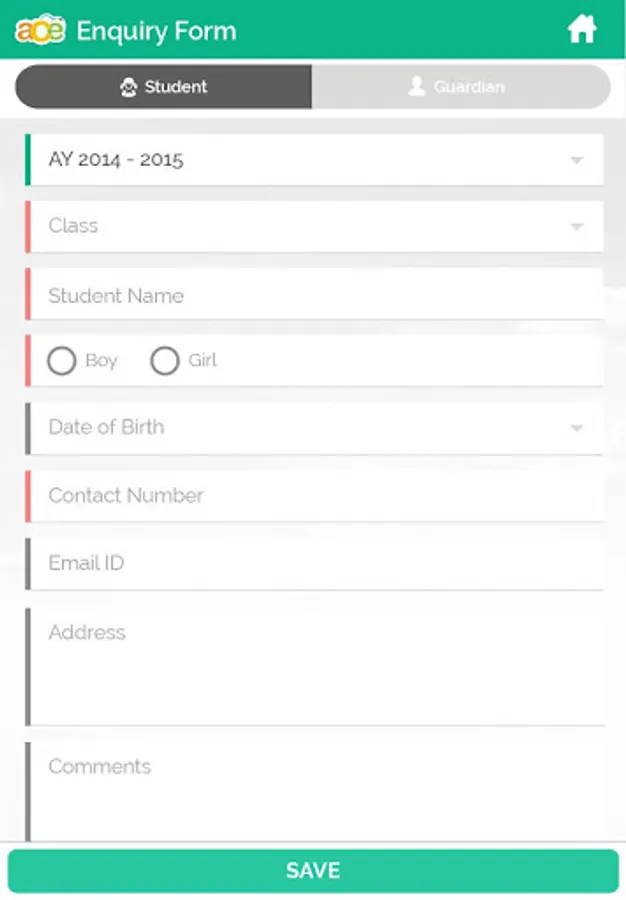The image size is (626, 900).
Task: Click the Enquiry Form title
Action: pyautogui.click(x=157, y=31)
